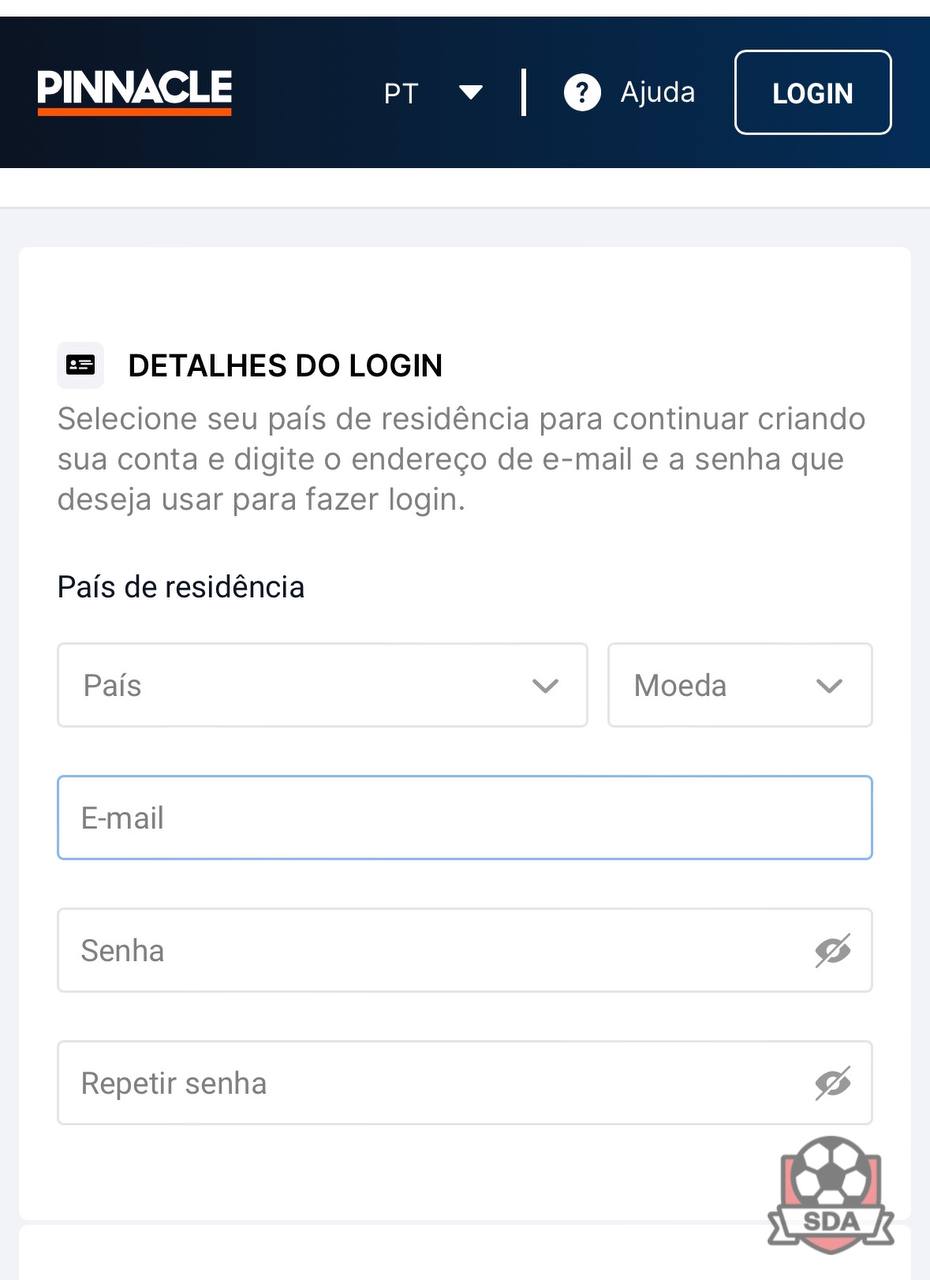The height and width of the screenshot is (1280, 930).
Task: Open the País dropdown
Action: [x=322, y=685]
